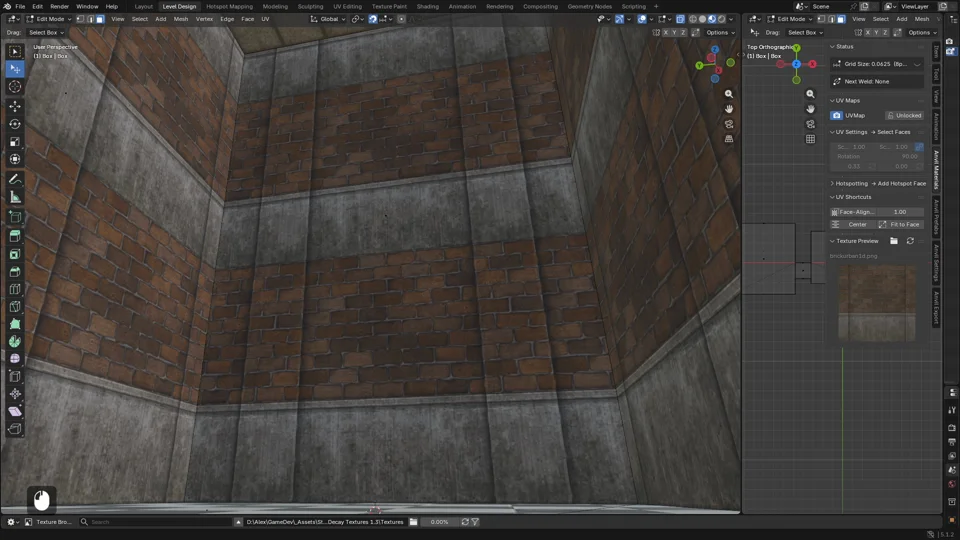
Task: Toggle X axis mirror in header
Action: point(666,32)
